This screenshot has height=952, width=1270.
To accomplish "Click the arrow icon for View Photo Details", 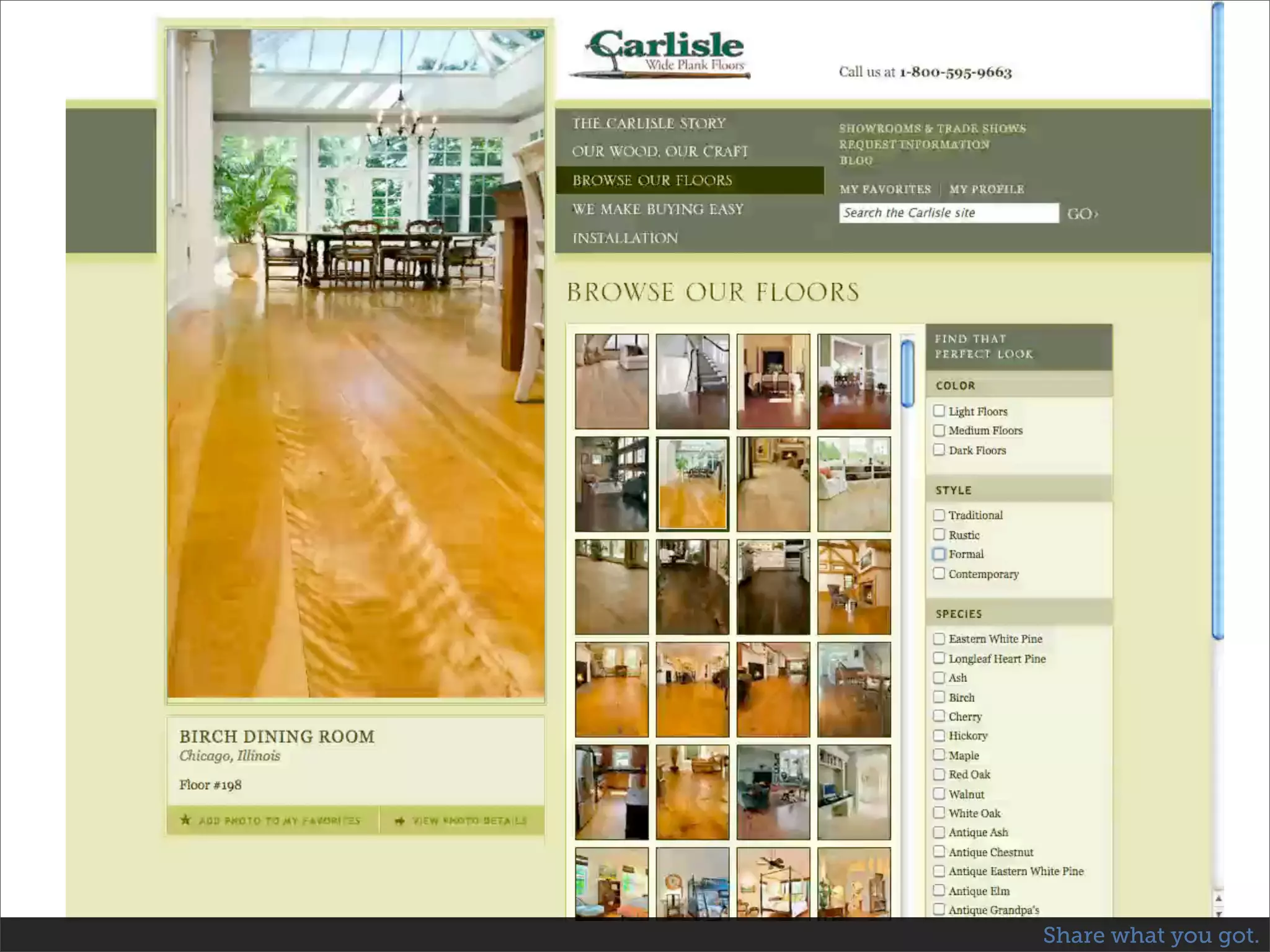I will point(400,821).
